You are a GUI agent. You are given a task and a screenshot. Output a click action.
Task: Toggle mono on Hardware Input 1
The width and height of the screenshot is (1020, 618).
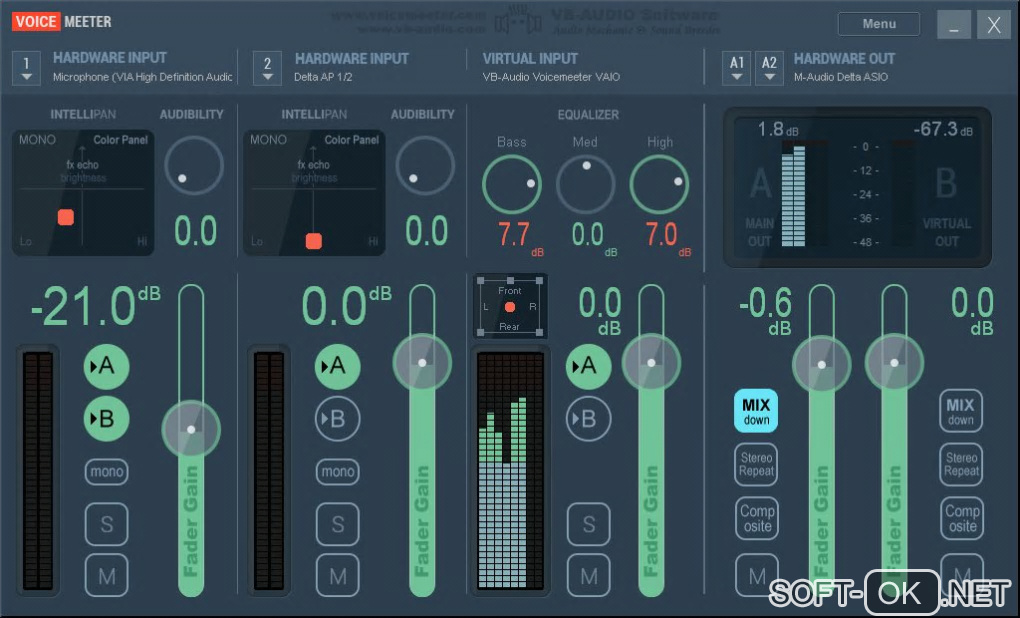coord(107,472)
